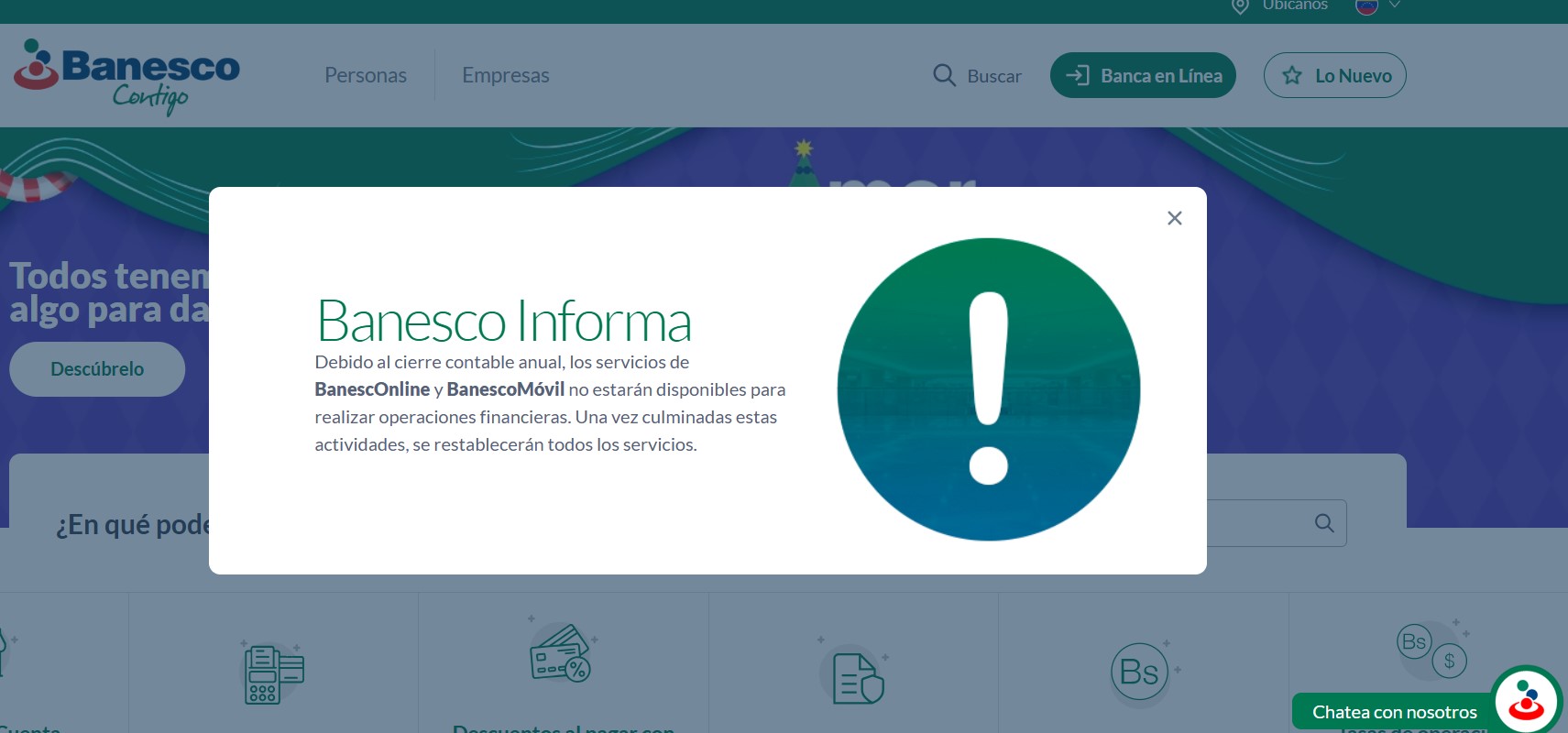Open the Empresas menu

tap(506, 75)
